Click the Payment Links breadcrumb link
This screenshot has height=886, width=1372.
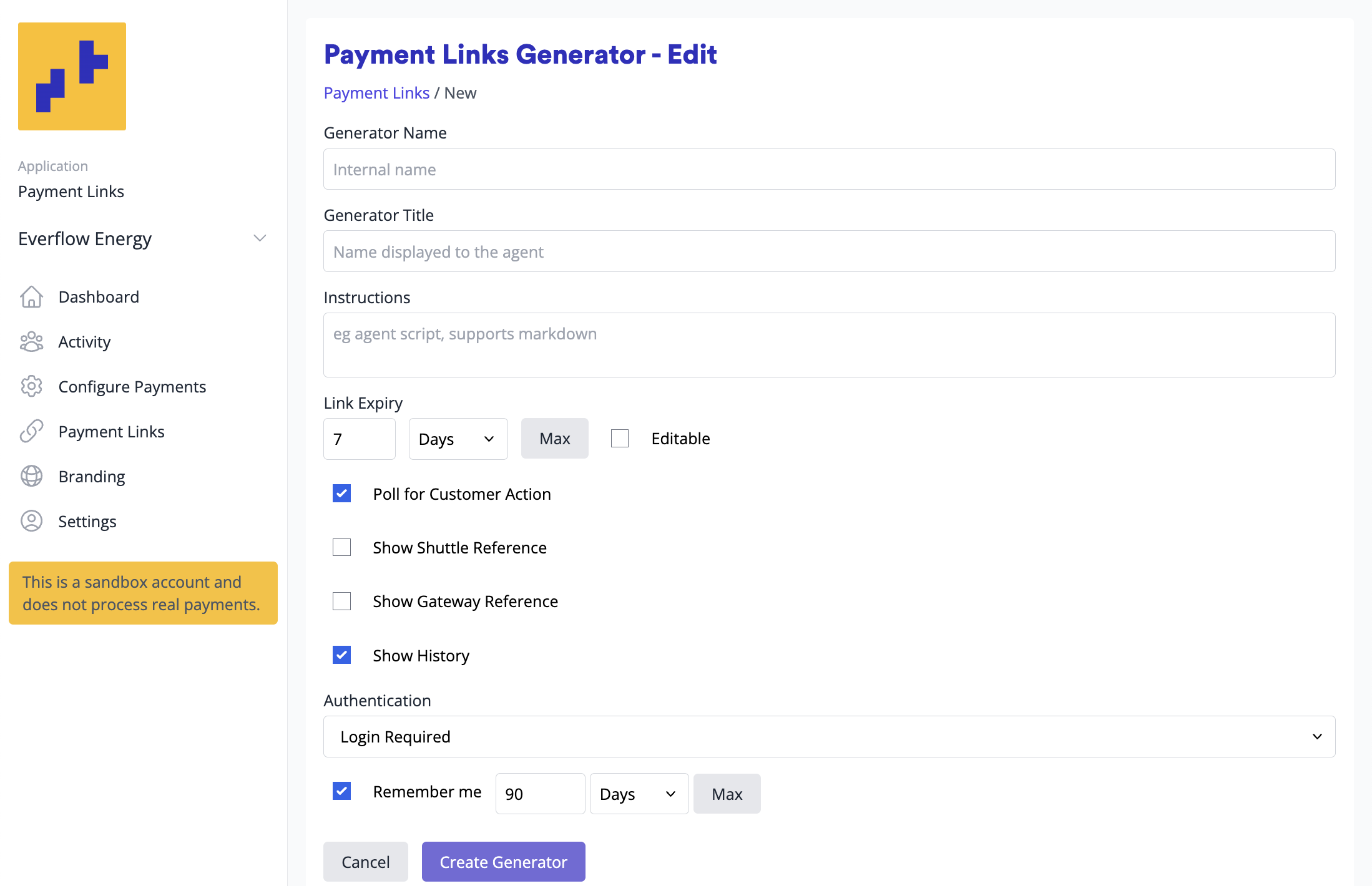376,93
